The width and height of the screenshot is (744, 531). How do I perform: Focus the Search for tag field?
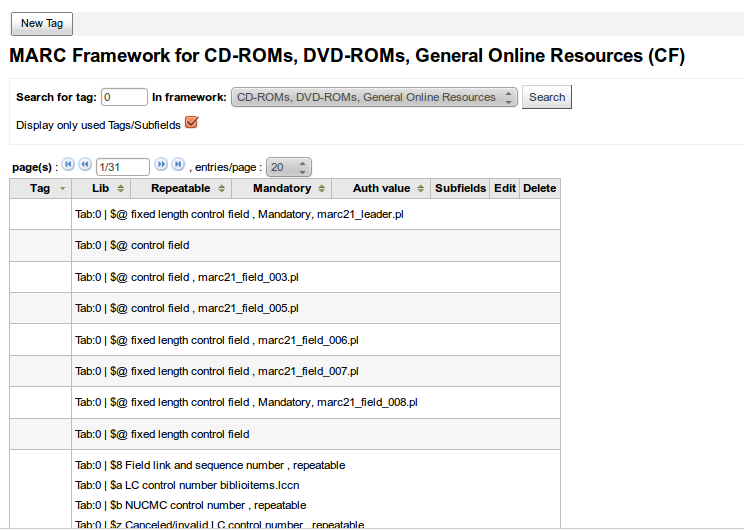(x=124, y=97)
